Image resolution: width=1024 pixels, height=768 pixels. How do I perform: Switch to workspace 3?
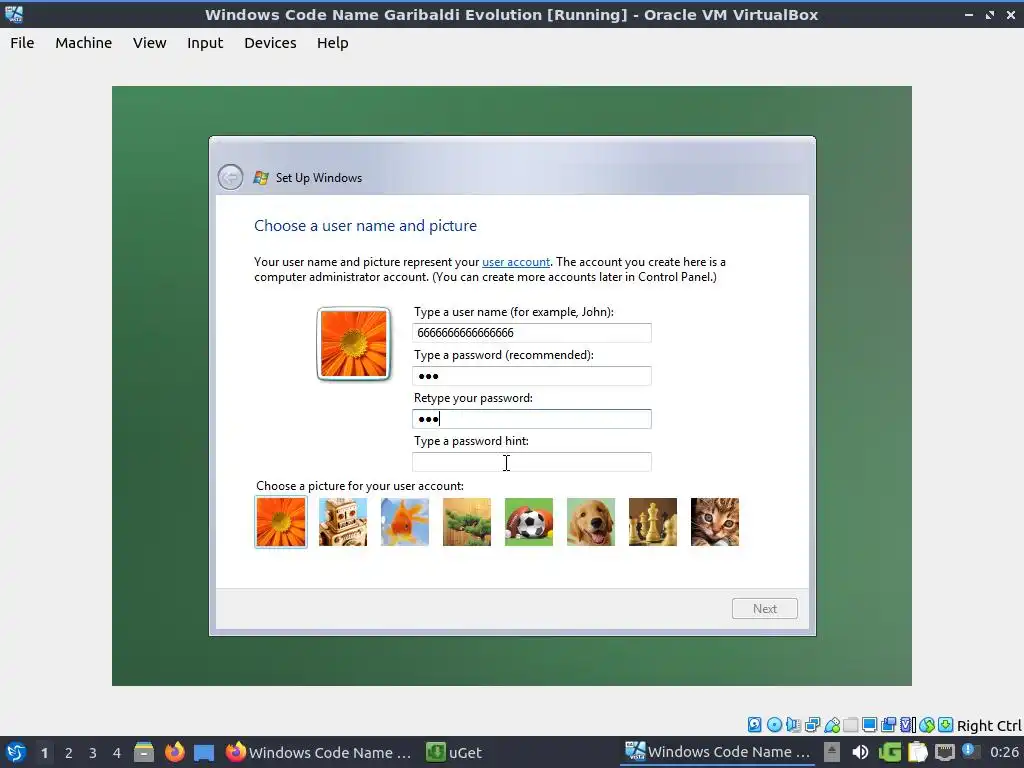coord(93,752)
